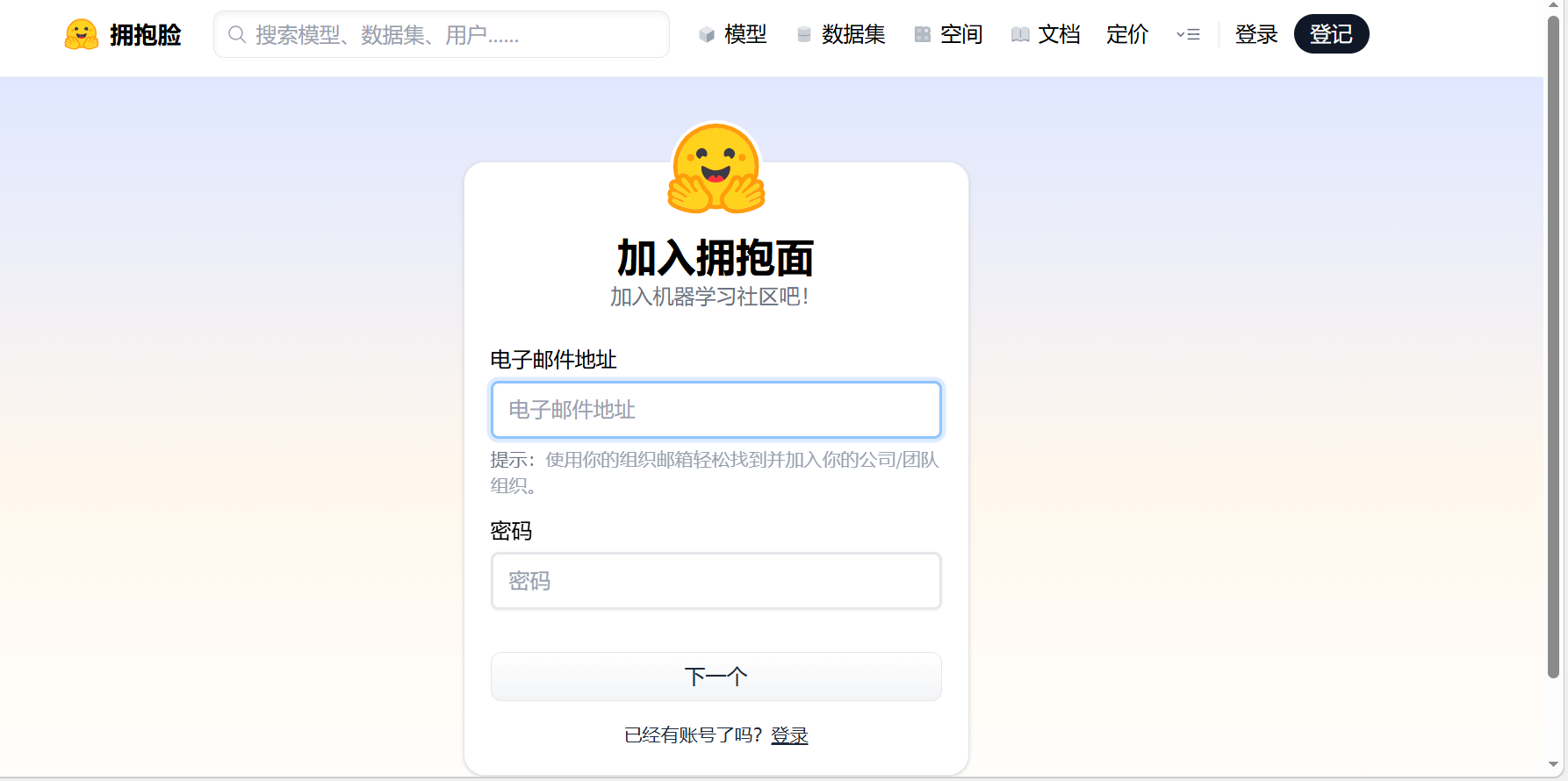The width and height of the screenshot is (1568, 781).
Task: Open 登录 in the top navigation
Action: click(1255, 34)
